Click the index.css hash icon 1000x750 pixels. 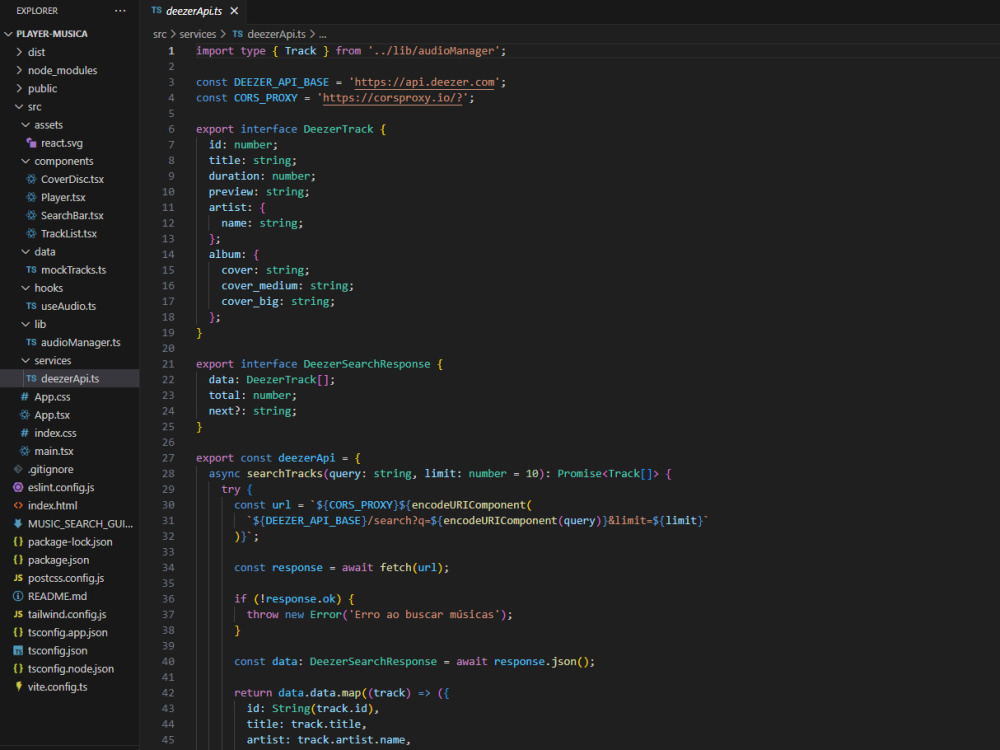[x=24, y=433]
